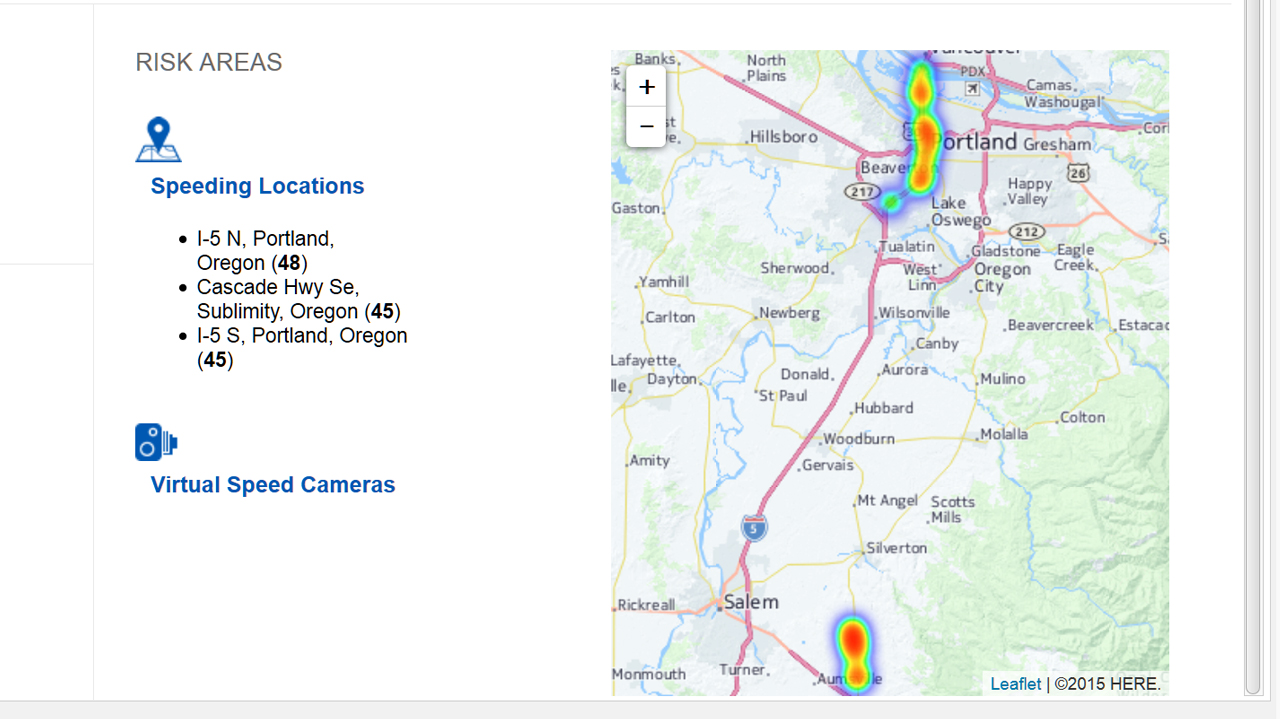Viewport: 1280px width, 719px height.
Task: Click the Virtual Speed Cameras camera icon
Action: pyautogui.click(x=156, y=442)
